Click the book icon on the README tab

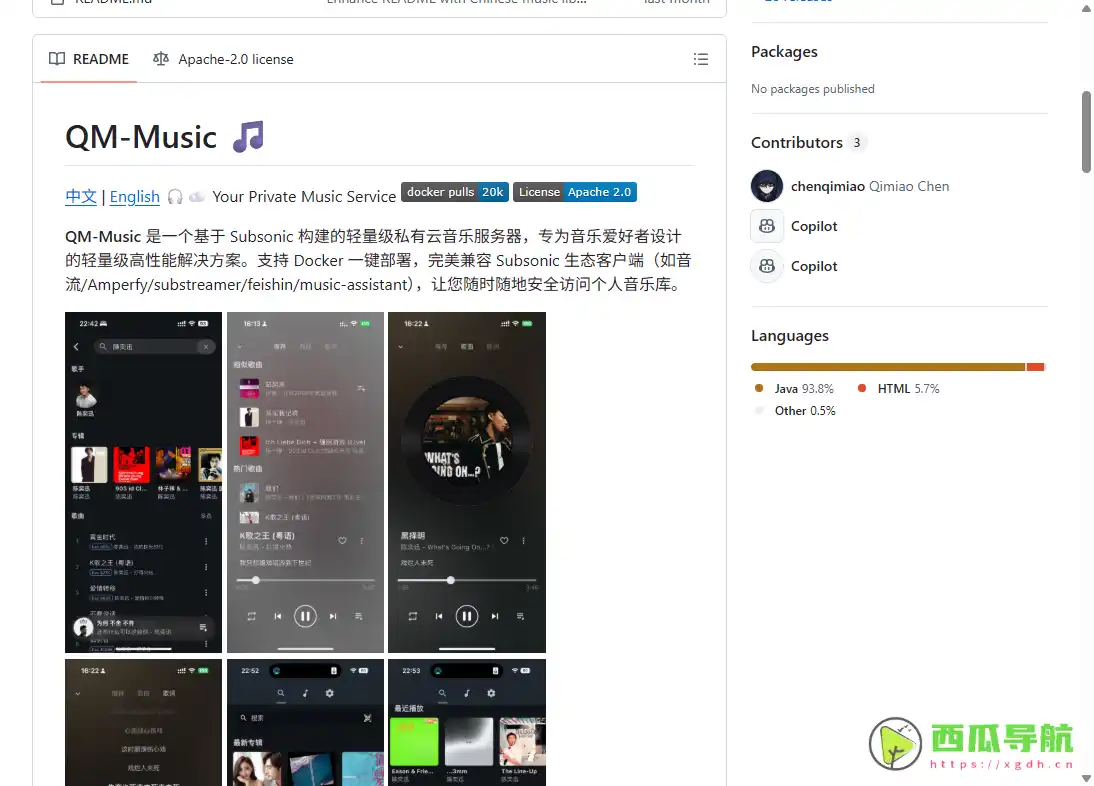coord(57,59)
